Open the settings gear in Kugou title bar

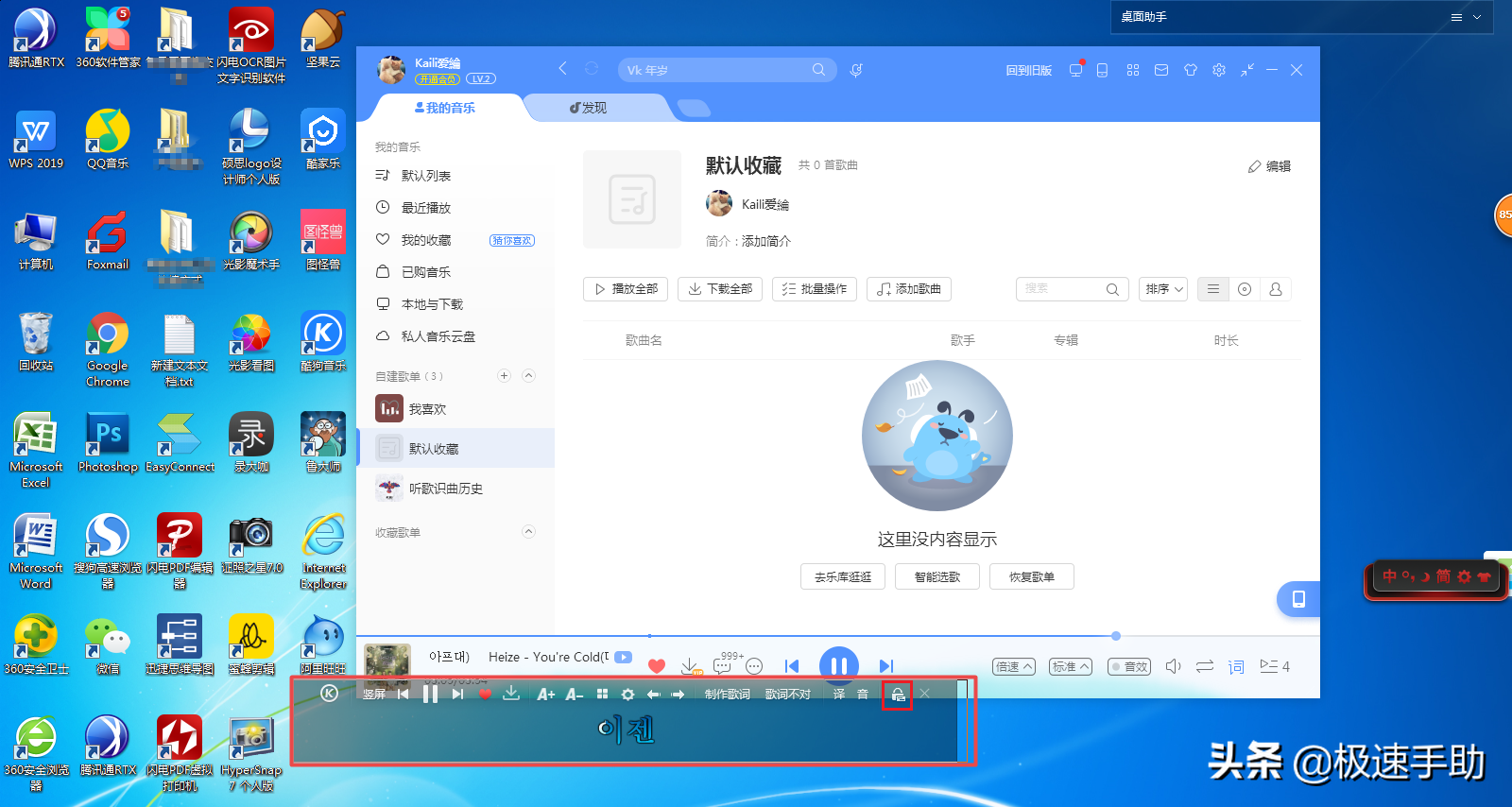click(x=1219, y=70)
